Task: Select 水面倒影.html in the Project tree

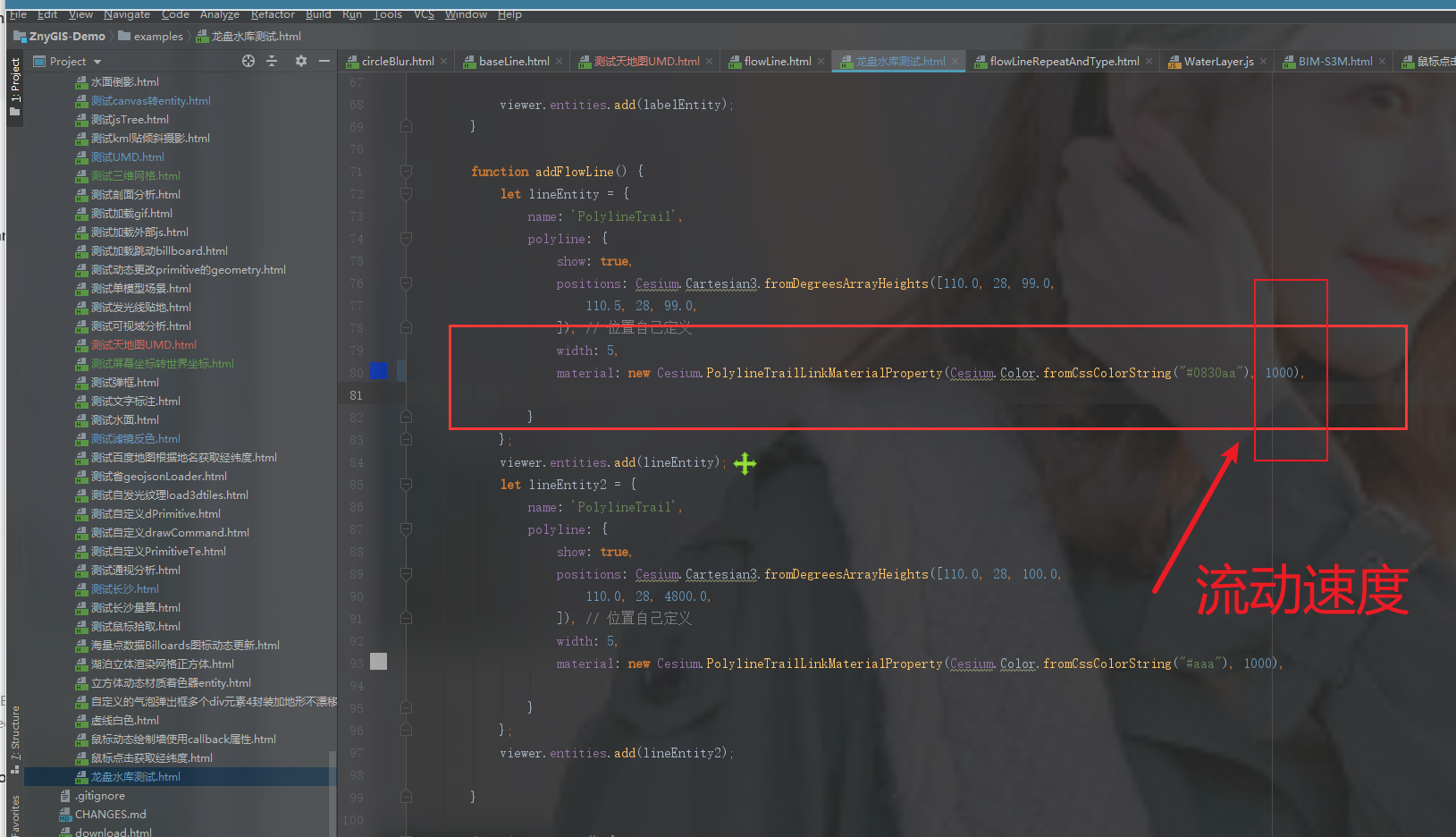Action: pyautogui.click(x=125, y=82)
